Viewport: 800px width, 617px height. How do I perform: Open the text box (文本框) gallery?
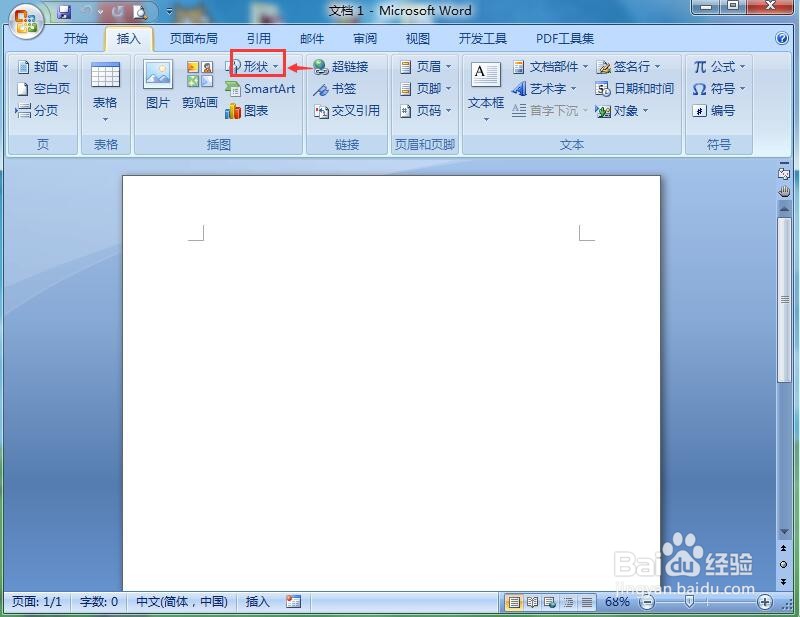click(x=486, y=92)
